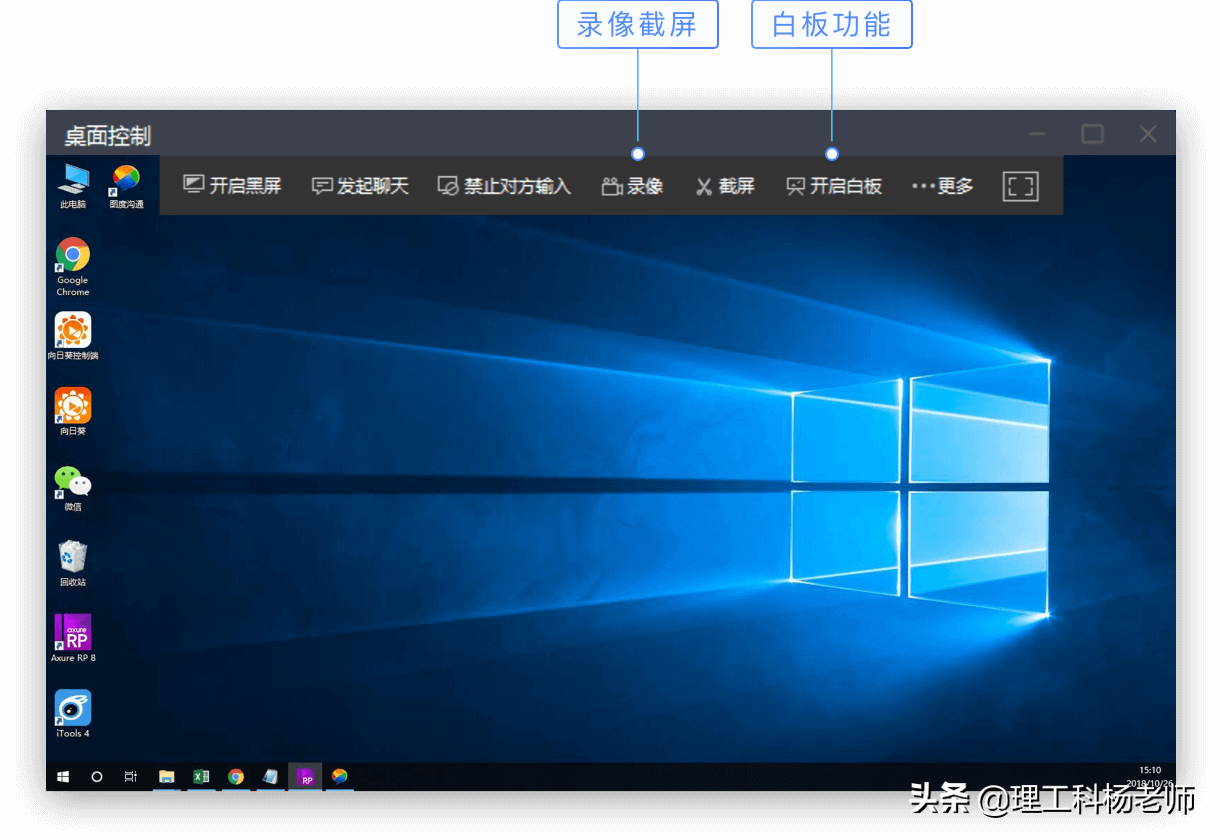Expand the 更多 menu
This screenshot has height=840, width=1220.
point(943,186)
